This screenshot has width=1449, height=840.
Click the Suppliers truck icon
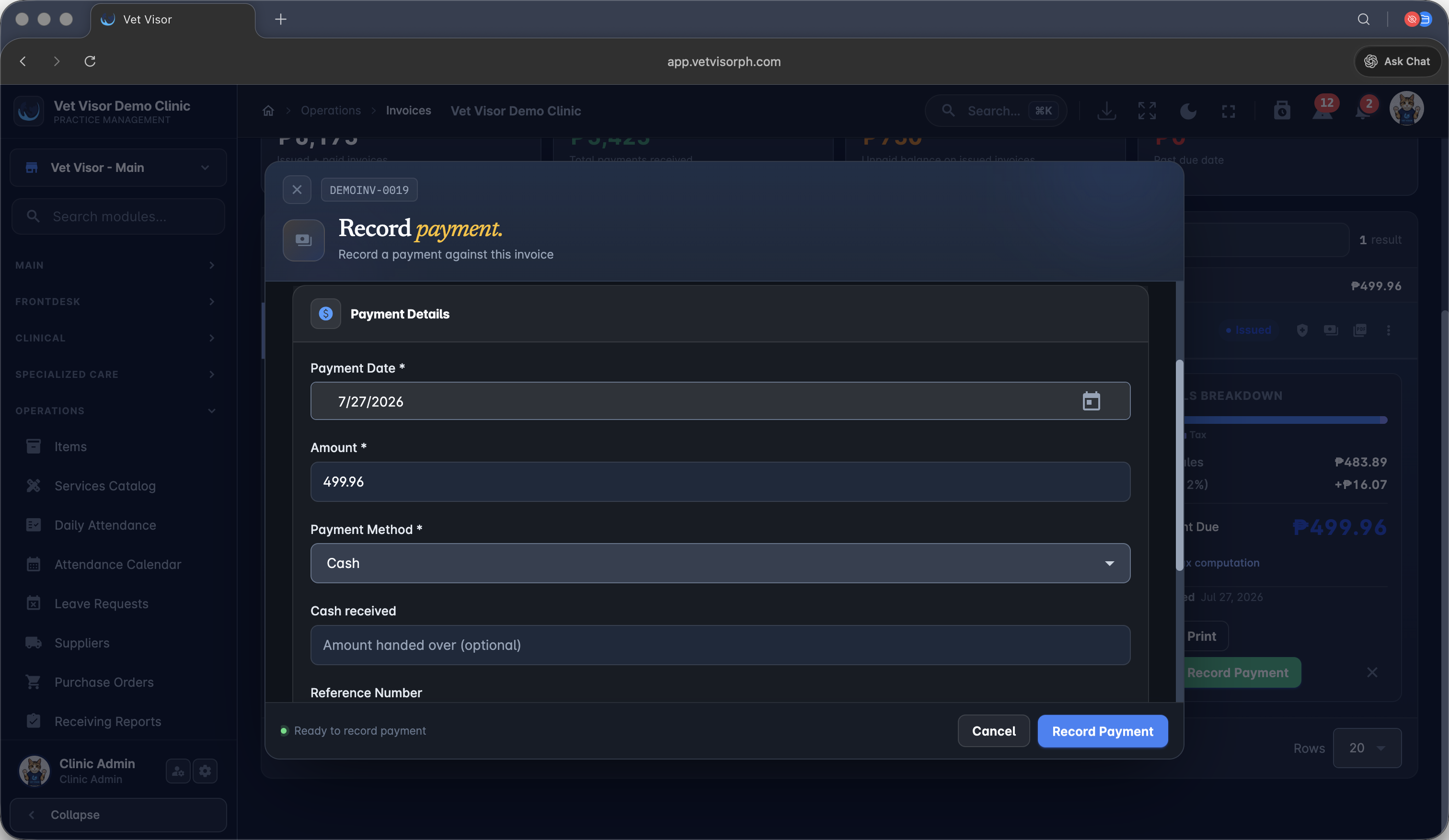(34, 643)
